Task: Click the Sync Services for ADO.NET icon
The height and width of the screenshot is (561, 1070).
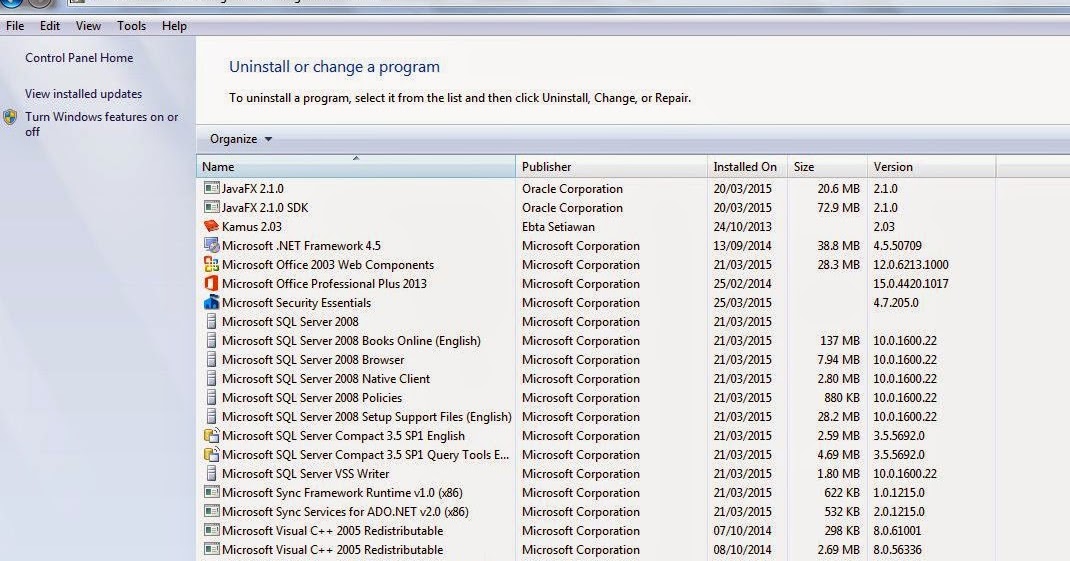Action: tap(212, 511)
